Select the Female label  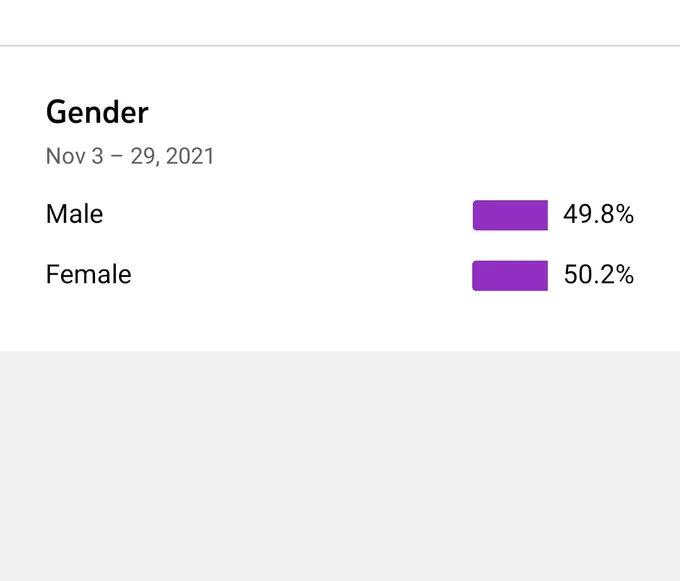point(88,274)
